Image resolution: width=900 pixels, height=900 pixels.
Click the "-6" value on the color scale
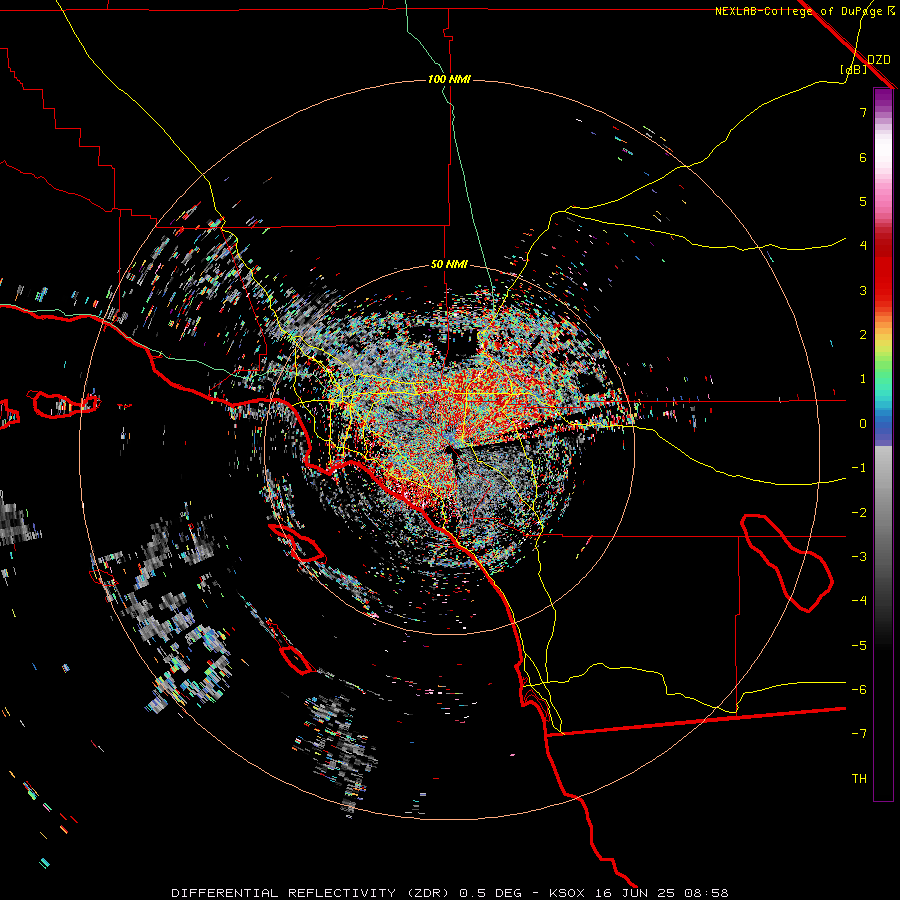coord(859,690)
